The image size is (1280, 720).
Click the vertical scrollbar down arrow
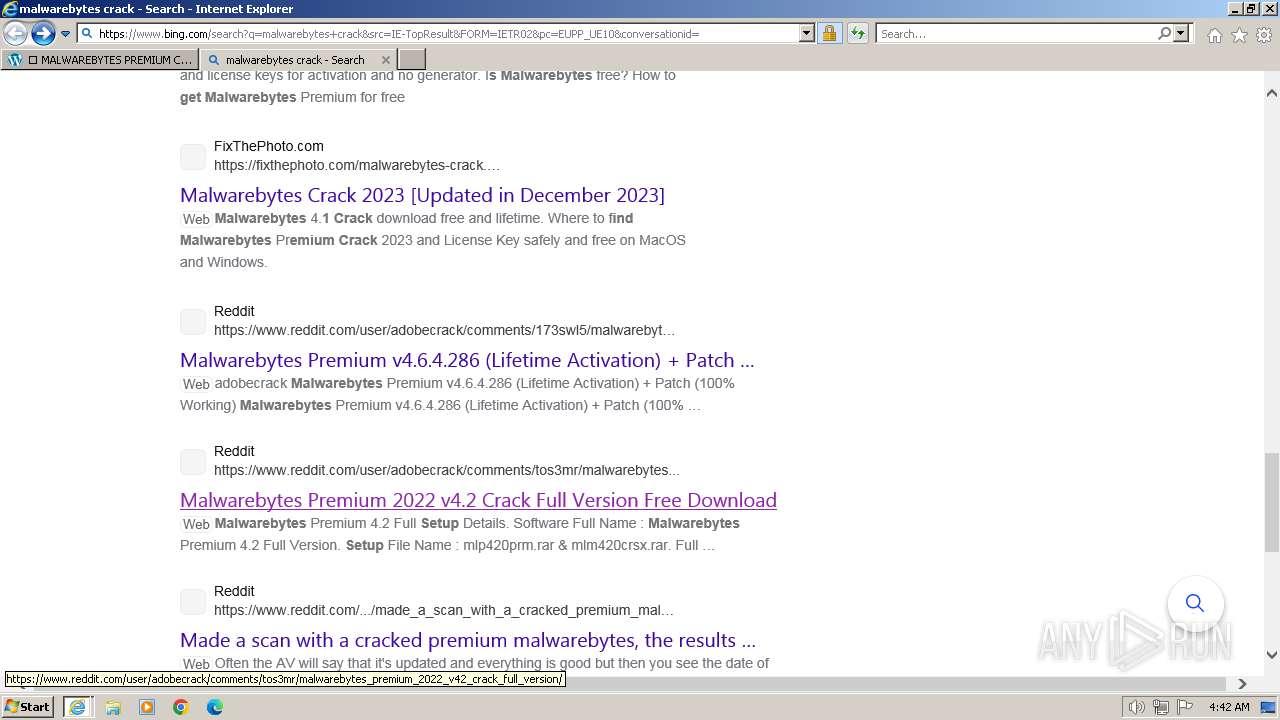point(1272,655)
